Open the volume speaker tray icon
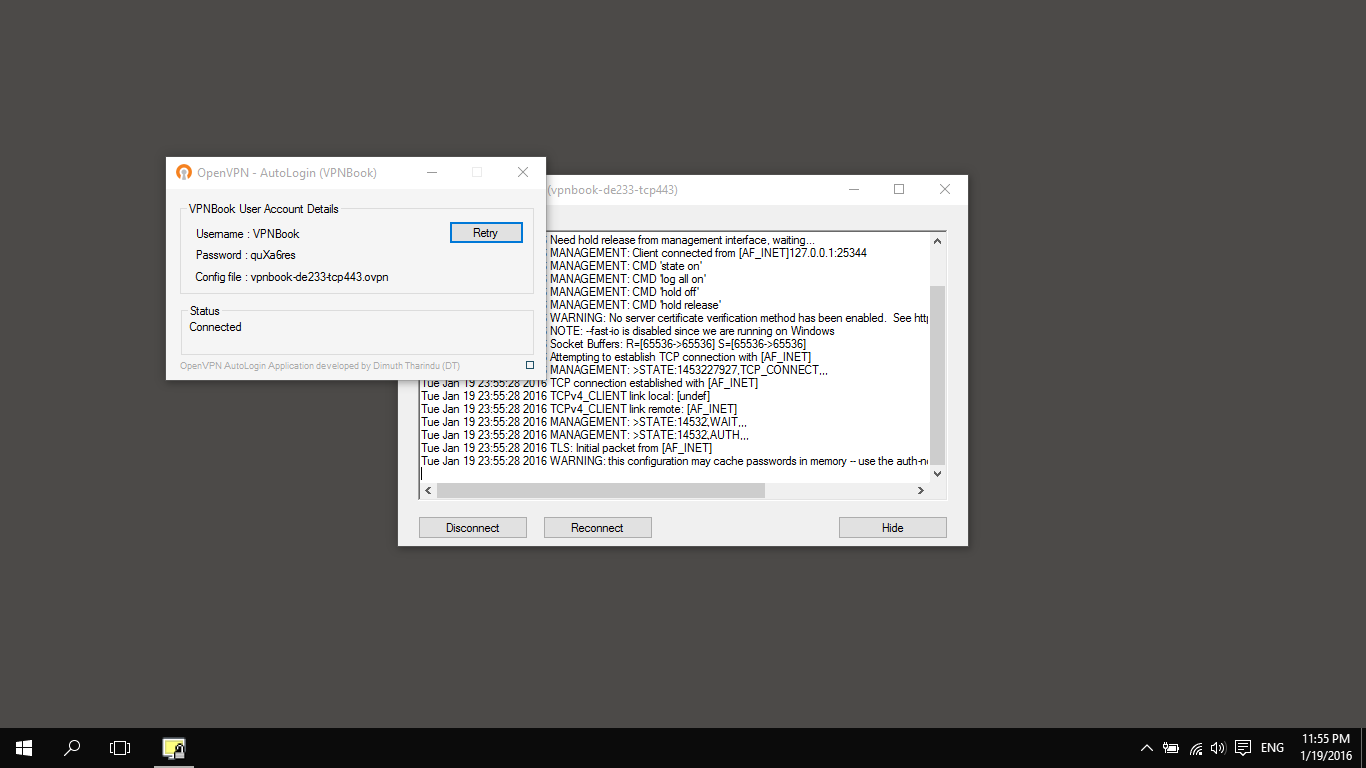Image resolution: width=1366 pixels, height=768 pixels. coord(1217,748)
